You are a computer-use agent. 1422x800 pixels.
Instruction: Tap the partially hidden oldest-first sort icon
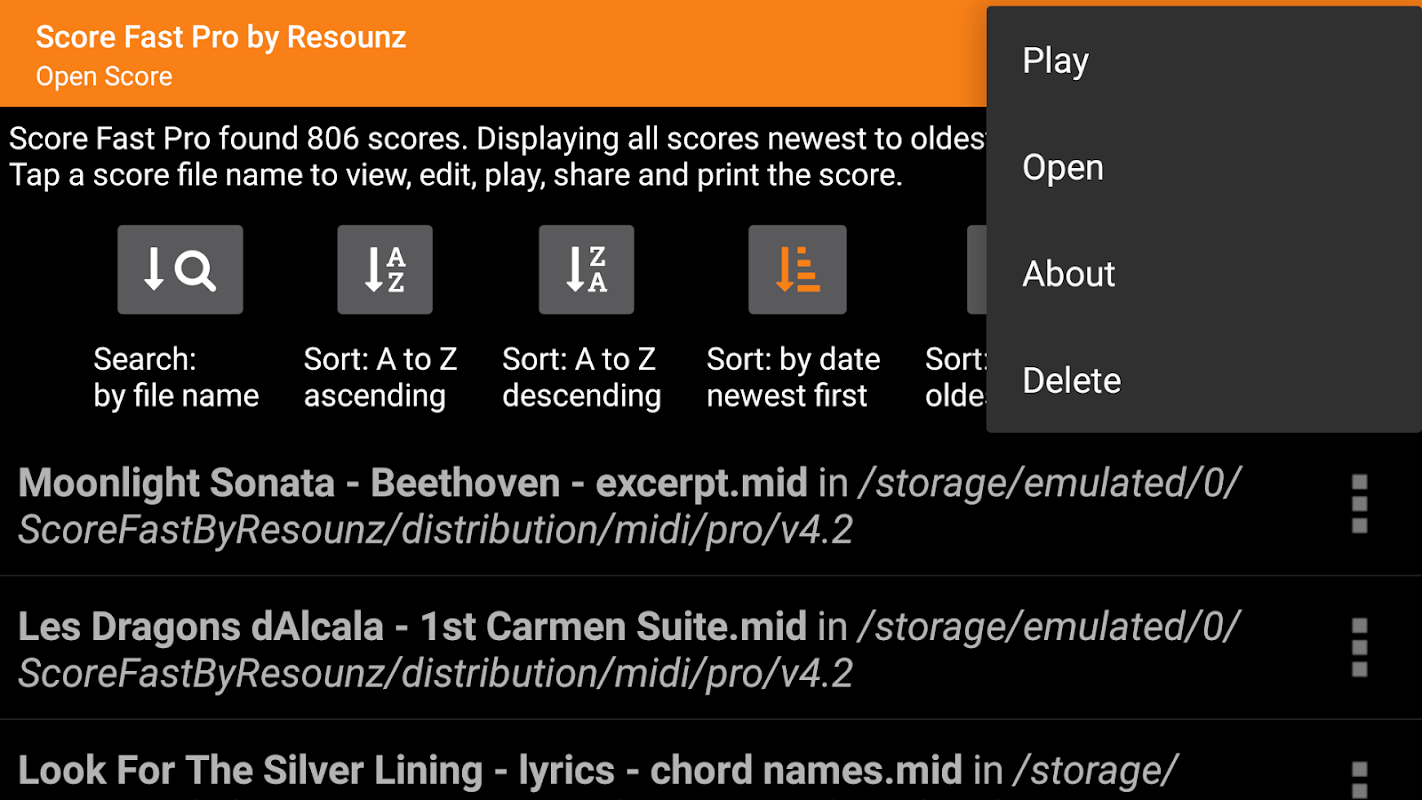(x=977, y=270)
